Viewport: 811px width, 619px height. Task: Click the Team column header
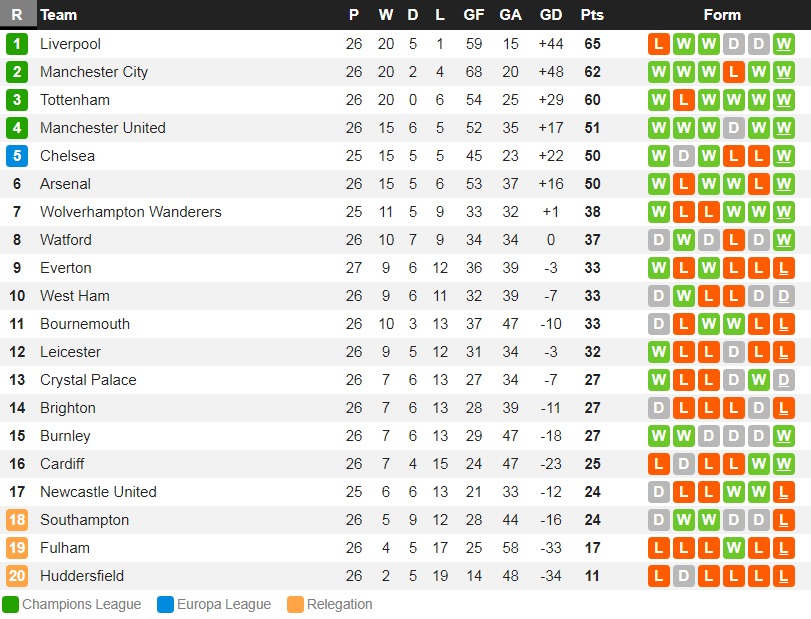point(58,14)
